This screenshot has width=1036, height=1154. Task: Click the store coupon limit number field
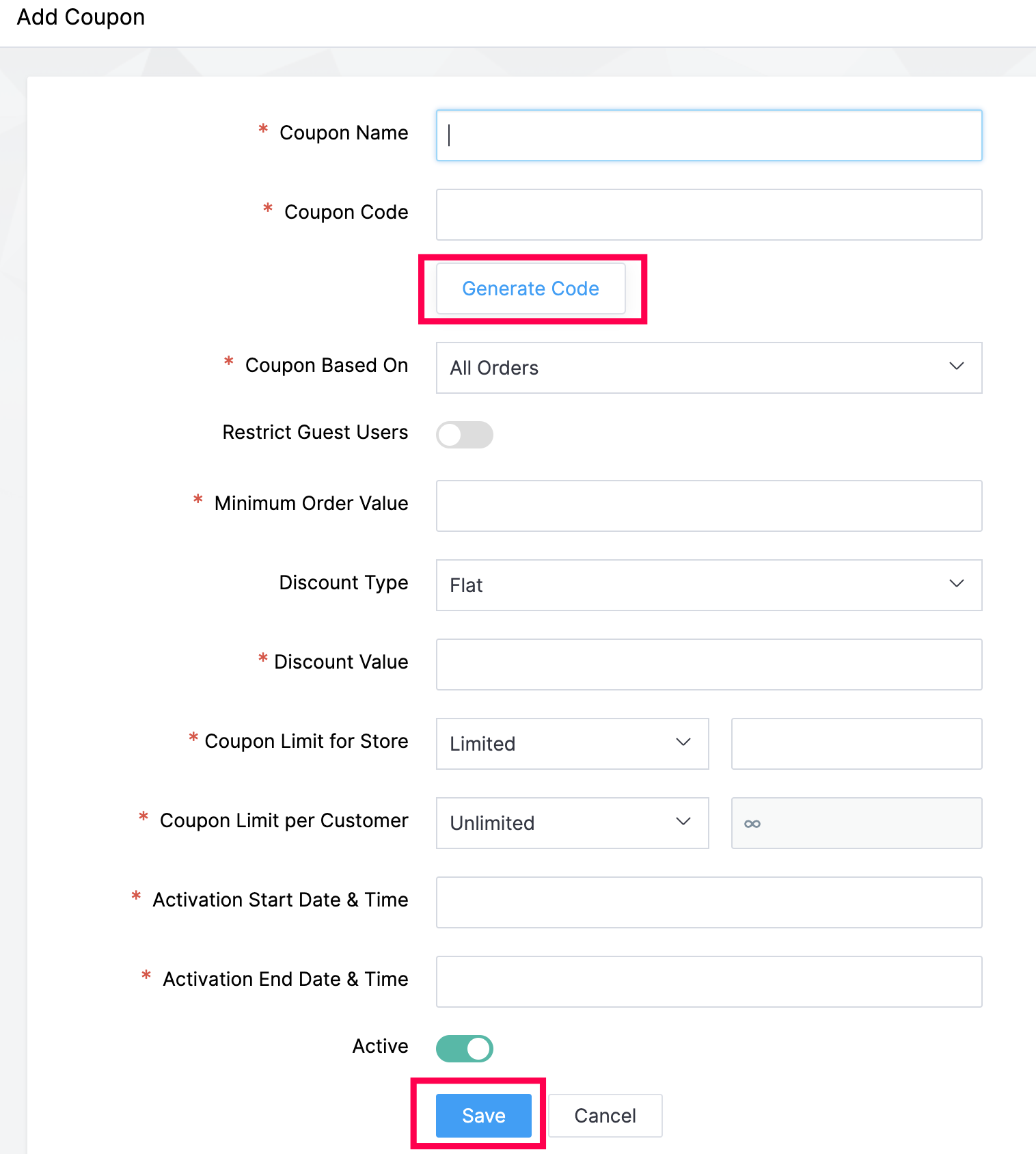(x=856, y=744)
